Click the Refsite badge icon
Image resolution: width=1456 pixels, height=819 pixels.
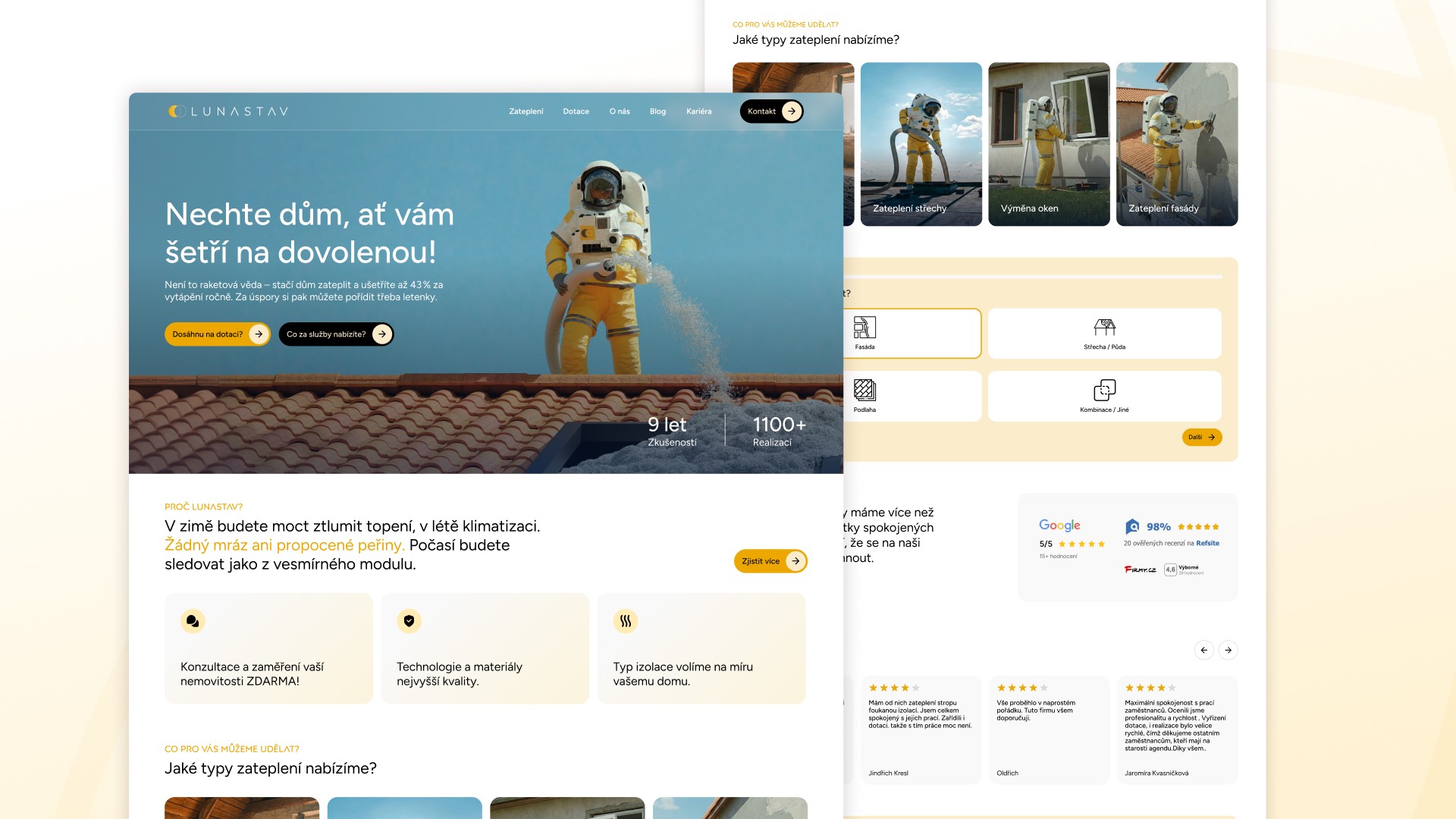click(x=1132, y=526)
